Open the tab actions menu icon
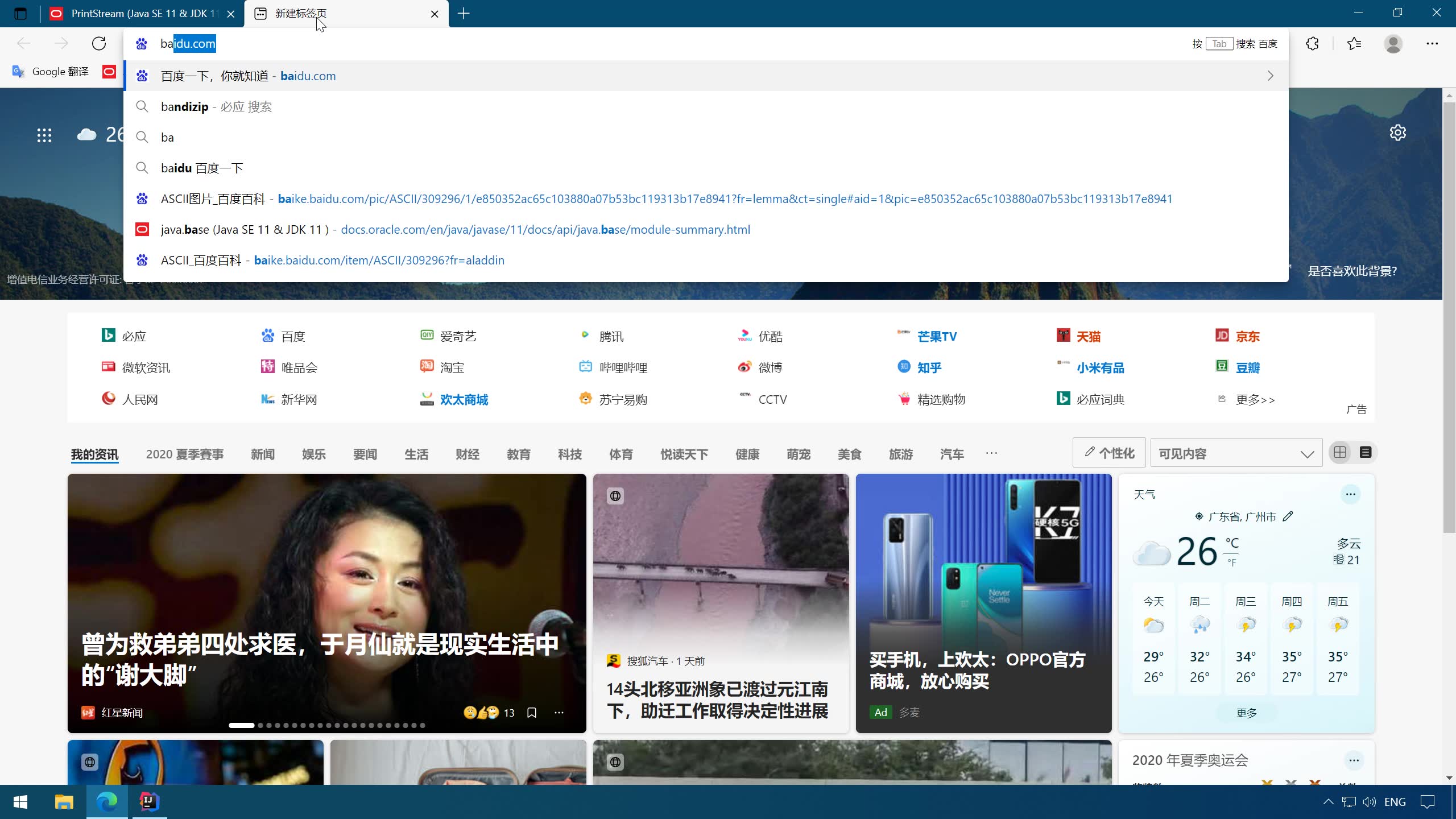The width and height of the screenshot is (1456, 819). [20, 14]
